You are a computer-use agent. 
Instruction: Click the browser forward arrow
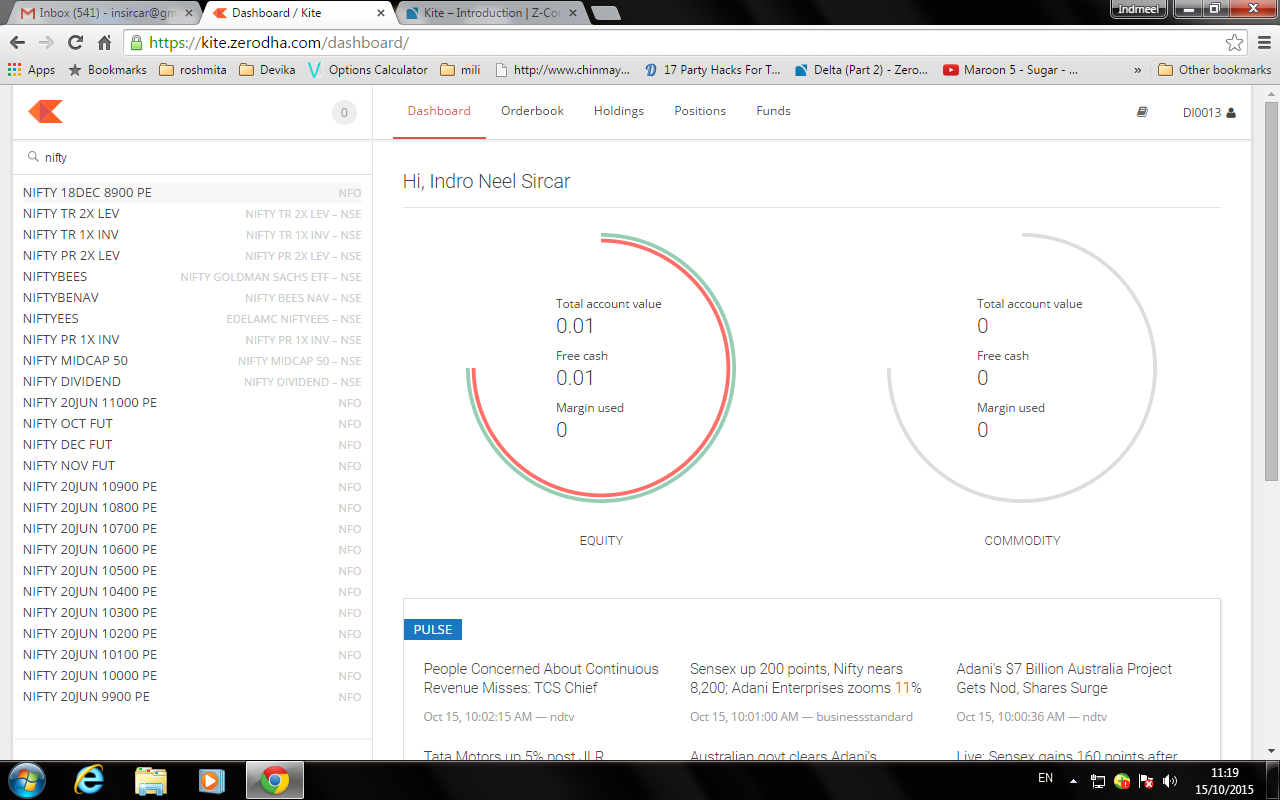pyautogui.click(x=46, y=43)
